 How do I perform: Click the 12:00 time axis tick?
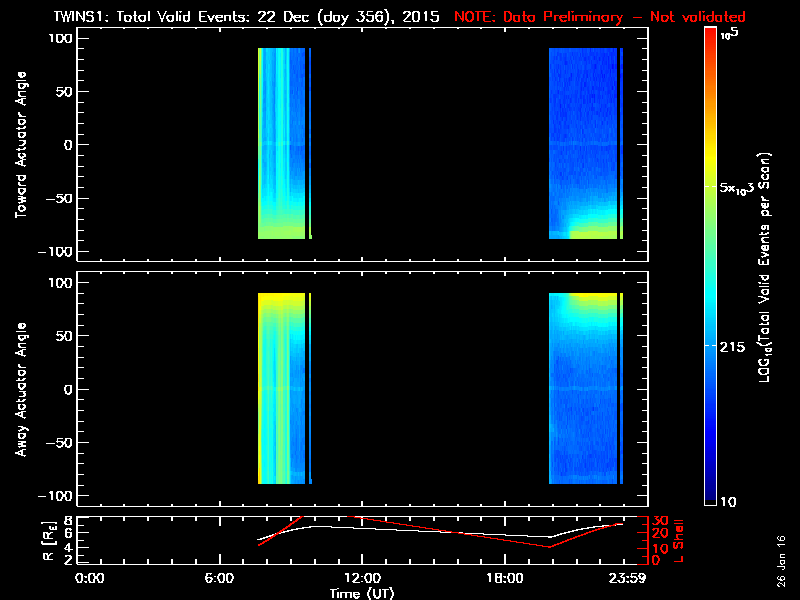[360, 578]
